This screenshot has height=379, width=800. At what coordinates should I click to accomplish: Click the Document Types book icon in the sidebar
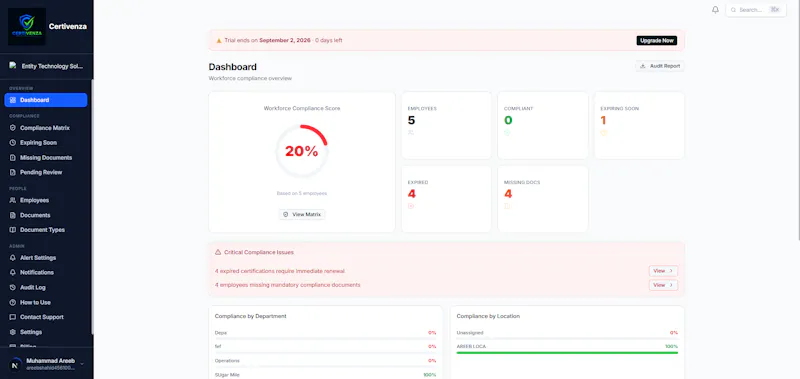(13, 230)
